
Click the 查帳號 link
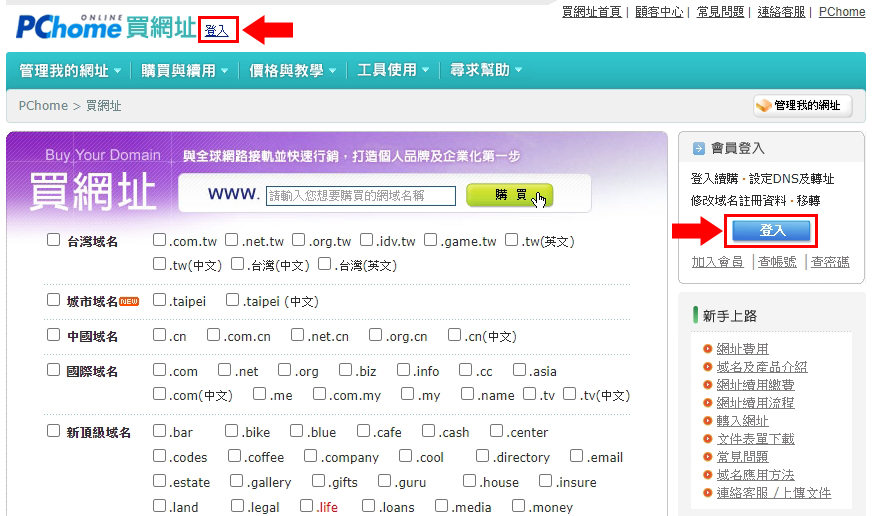click(777, 262)
